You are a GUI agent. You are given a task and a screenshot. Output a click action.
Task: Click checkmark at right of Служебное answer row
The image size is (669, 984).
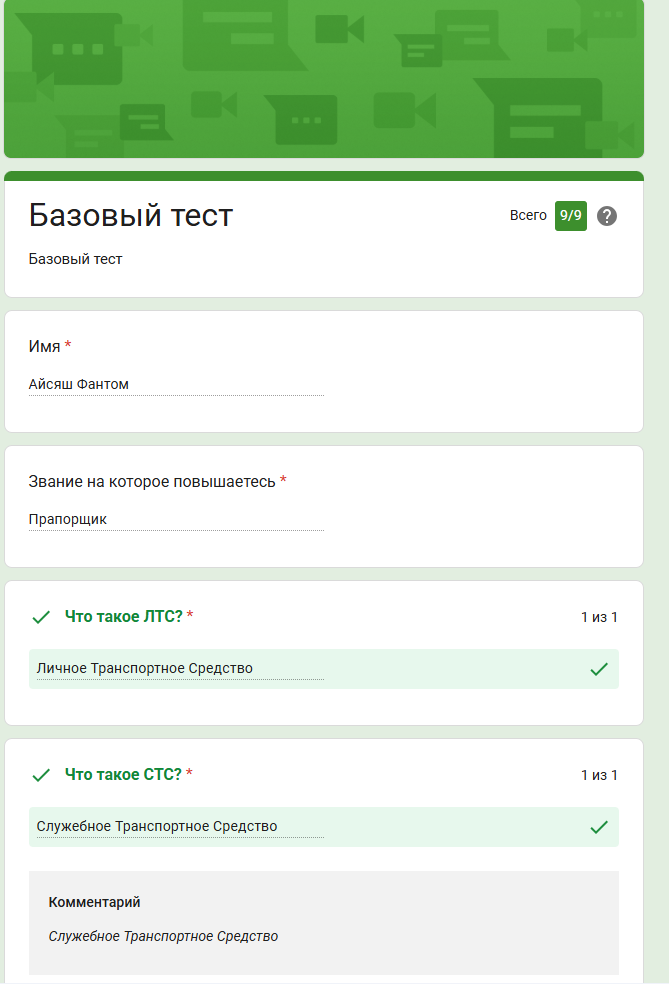tap(599, 827)
